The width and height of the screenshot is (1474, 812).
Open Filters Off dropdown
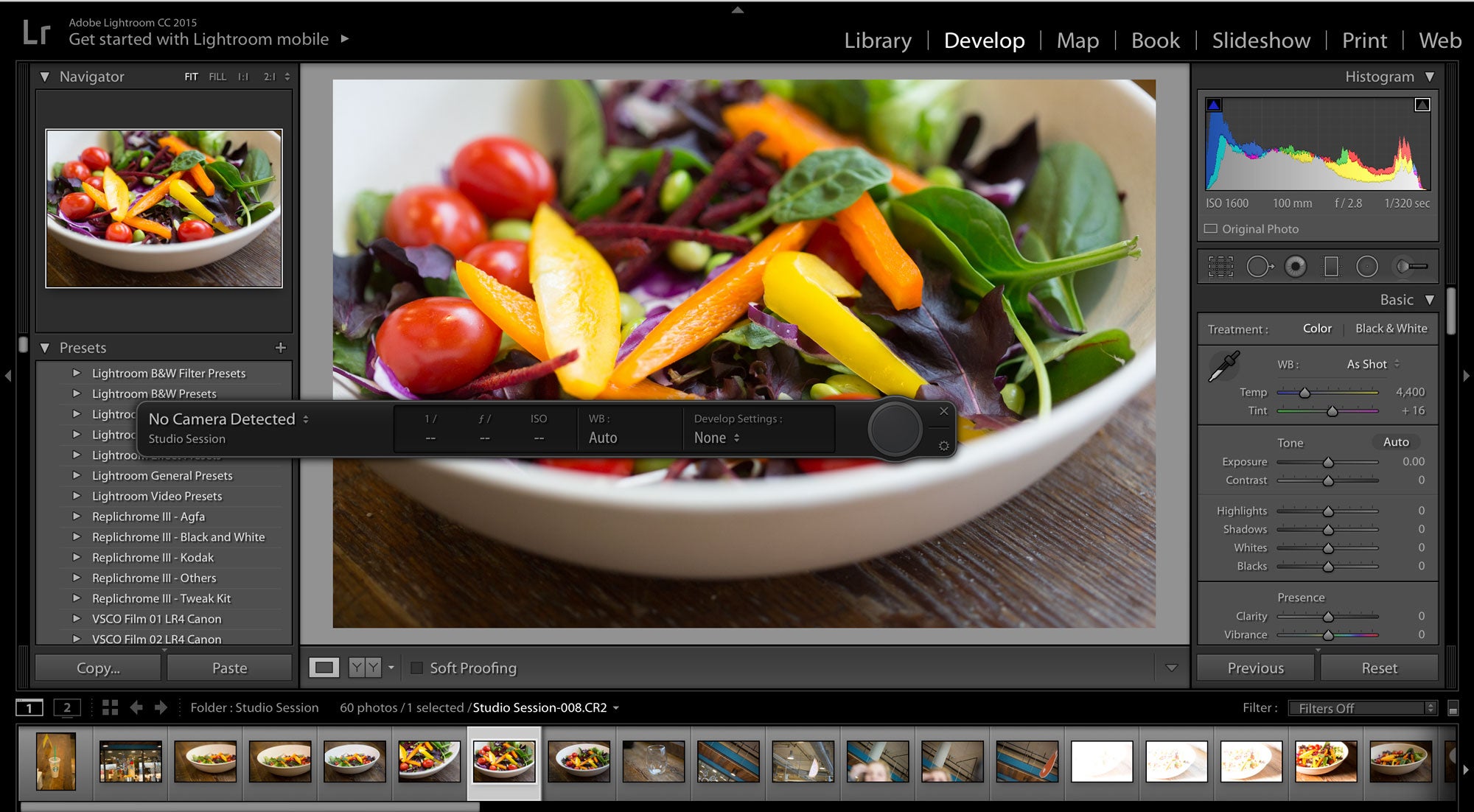[x=1363, y=708]
